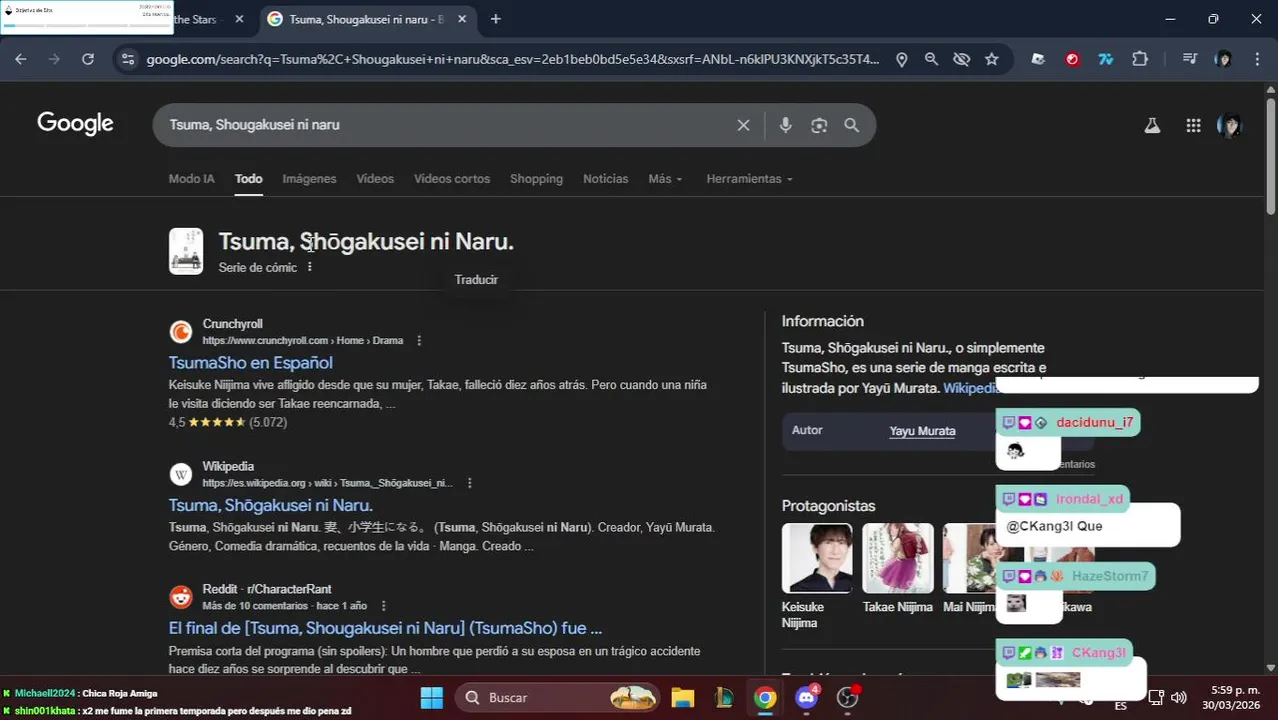Image resolution: width=1278 pixels, height=720 pixels.
Task: Click the location permission icon in address bar
Action: coord(901,59)
